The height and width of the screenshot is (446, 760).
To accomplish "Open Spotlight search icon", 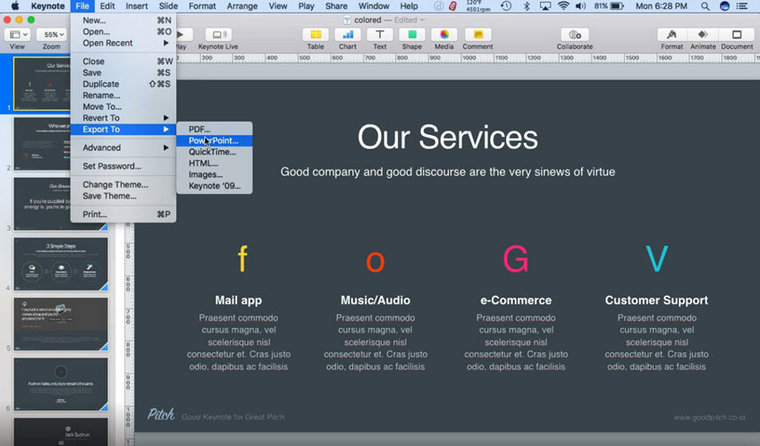I will coord(705,6).
